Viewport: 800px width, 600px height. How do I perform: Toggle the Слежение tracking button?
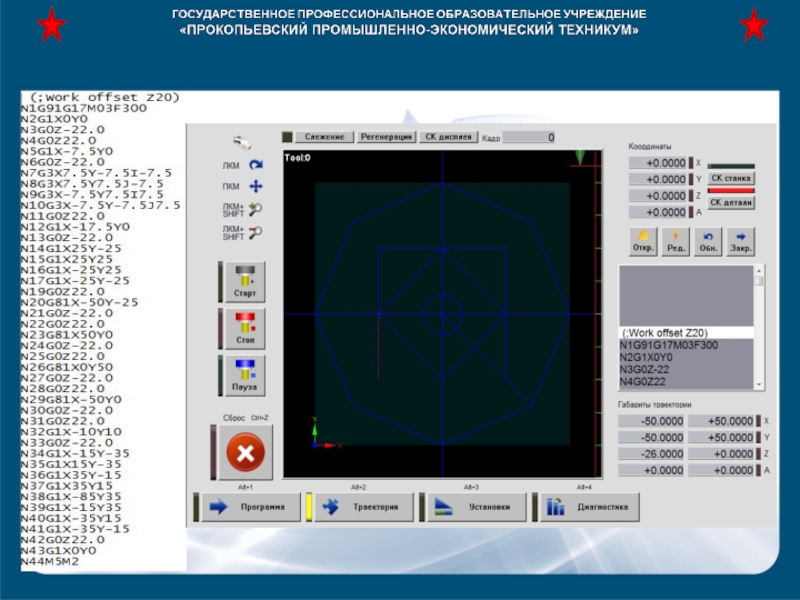[325, 136]
